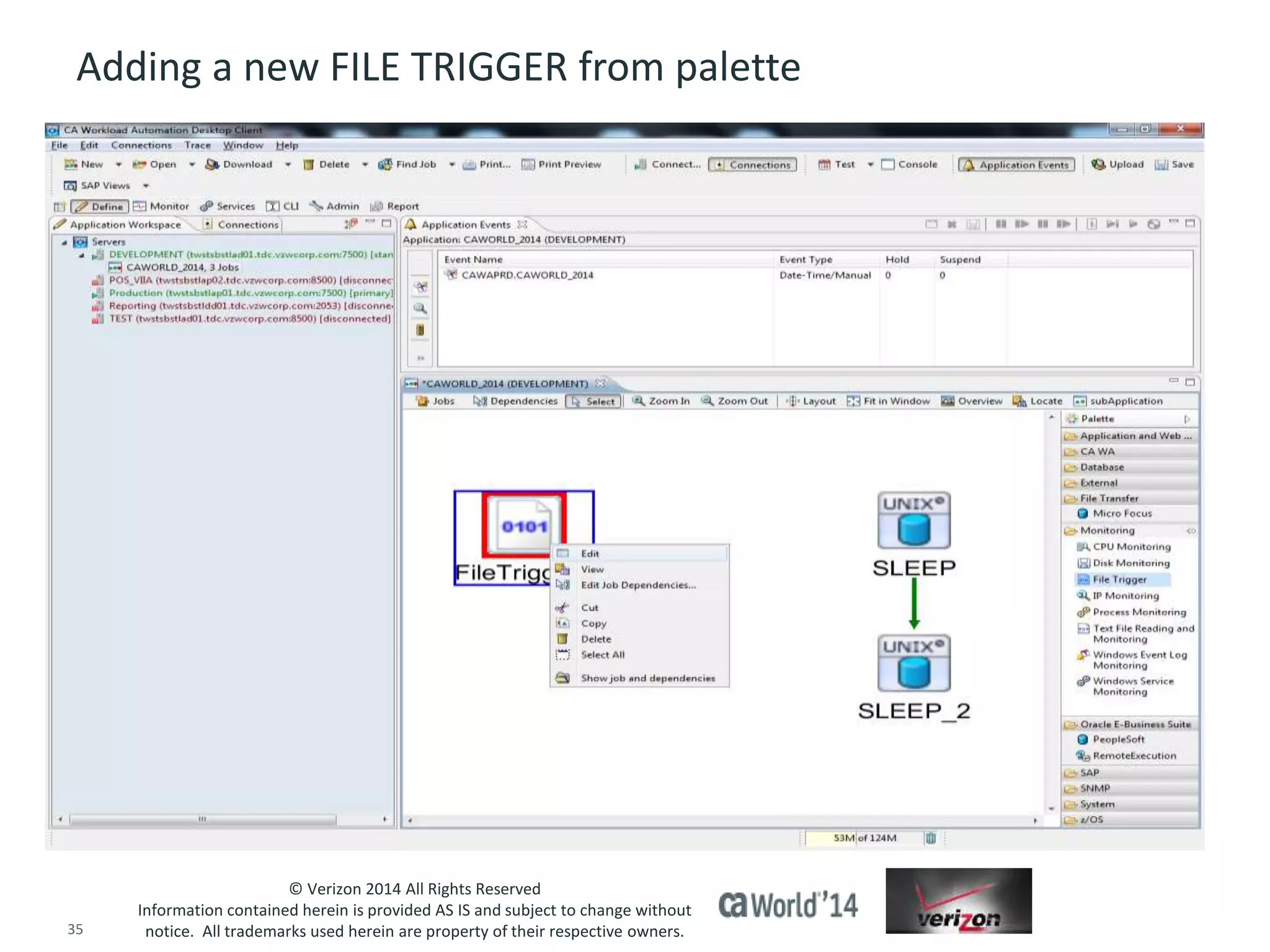Expand the Find Job dropdown arrow
Viewport: 1270px width, 952px height.
click(451, 164)
